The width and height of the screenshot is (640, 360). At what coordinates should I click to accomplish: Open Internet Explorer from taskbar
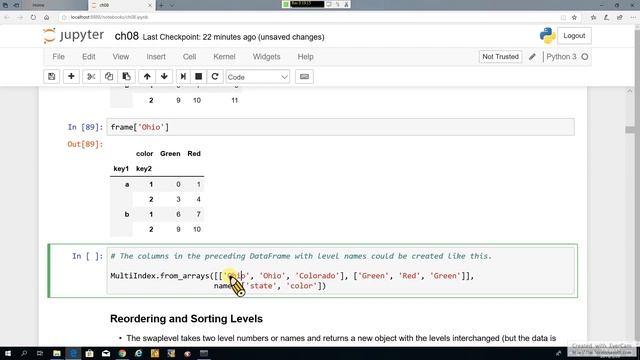(138, 353)
